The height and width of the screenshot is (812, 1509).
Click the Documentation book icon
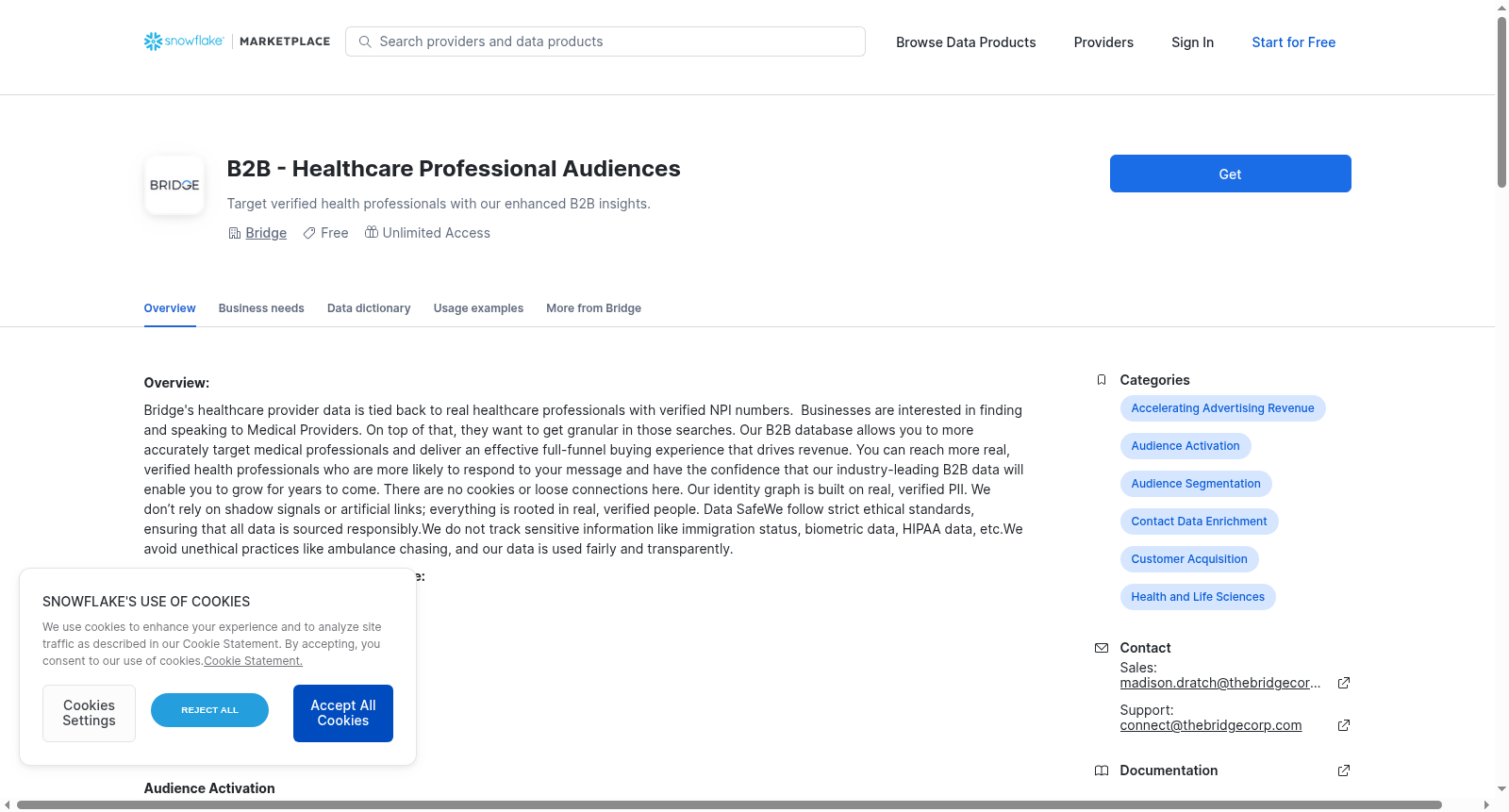(x=1102, y=771)
